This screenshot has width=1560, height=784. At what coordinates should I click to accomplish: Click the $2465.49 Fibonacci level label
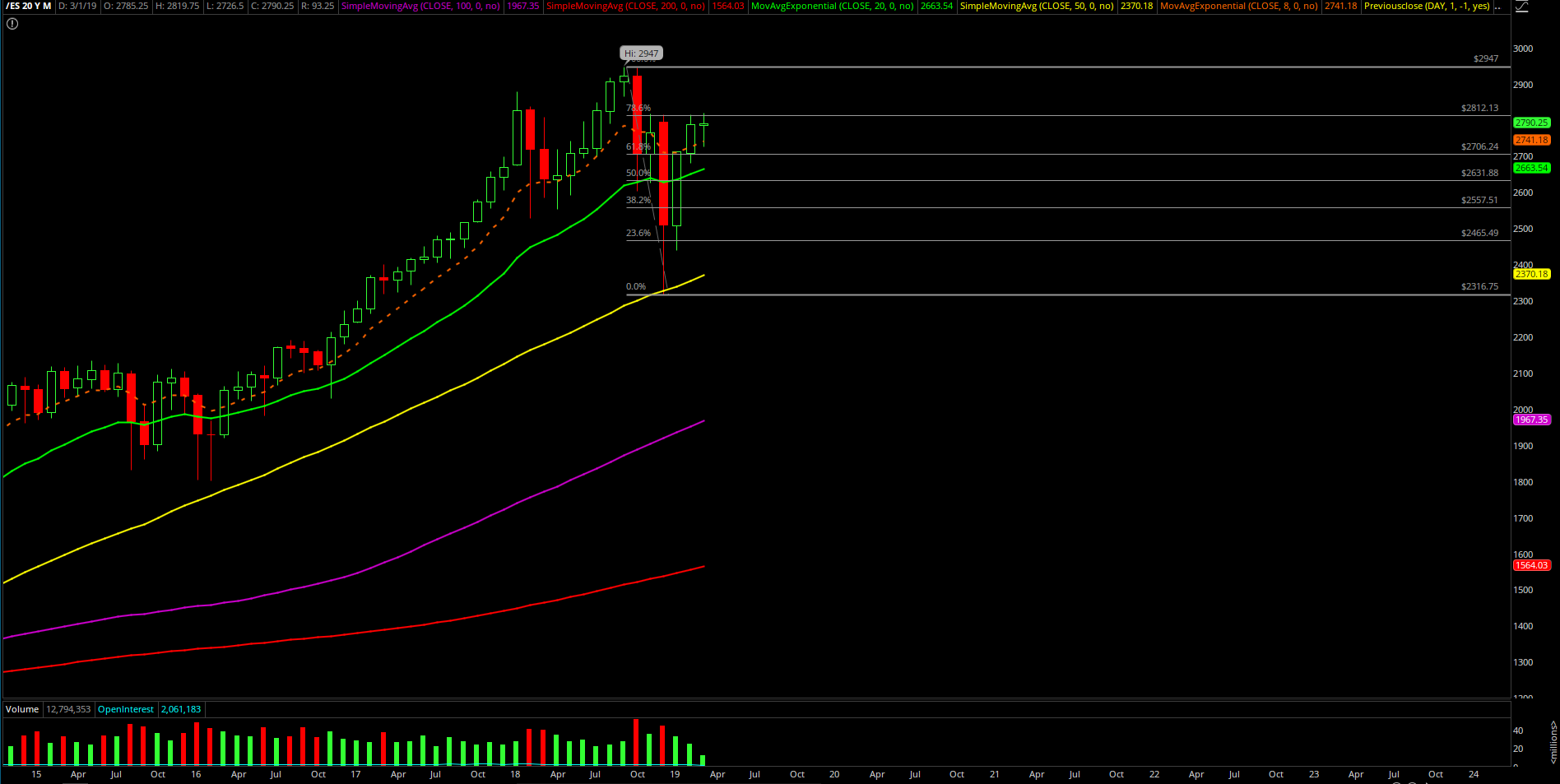[1479, 233]
